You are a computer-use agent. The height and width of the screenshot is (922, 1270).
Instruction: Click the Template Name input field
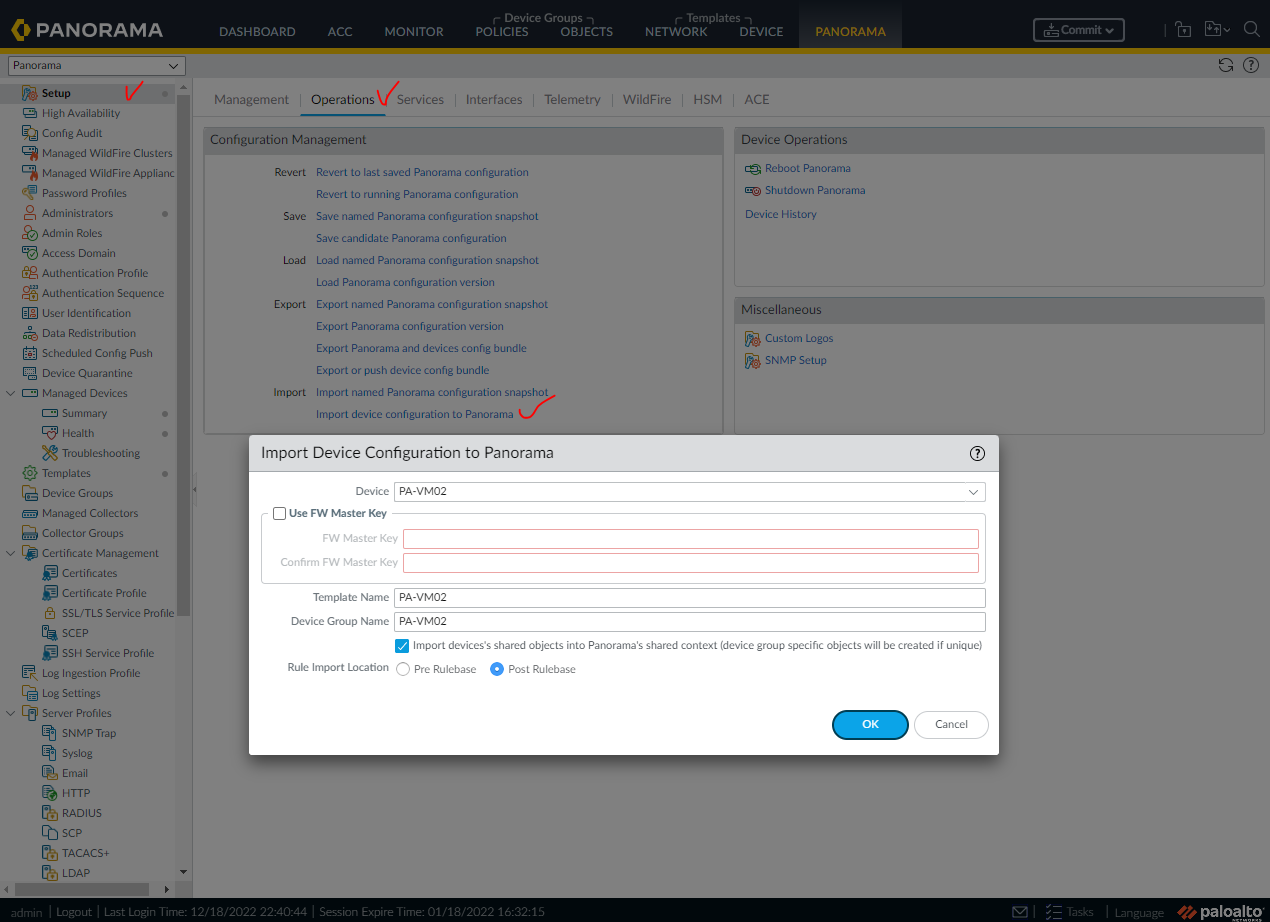coord(689,598)
